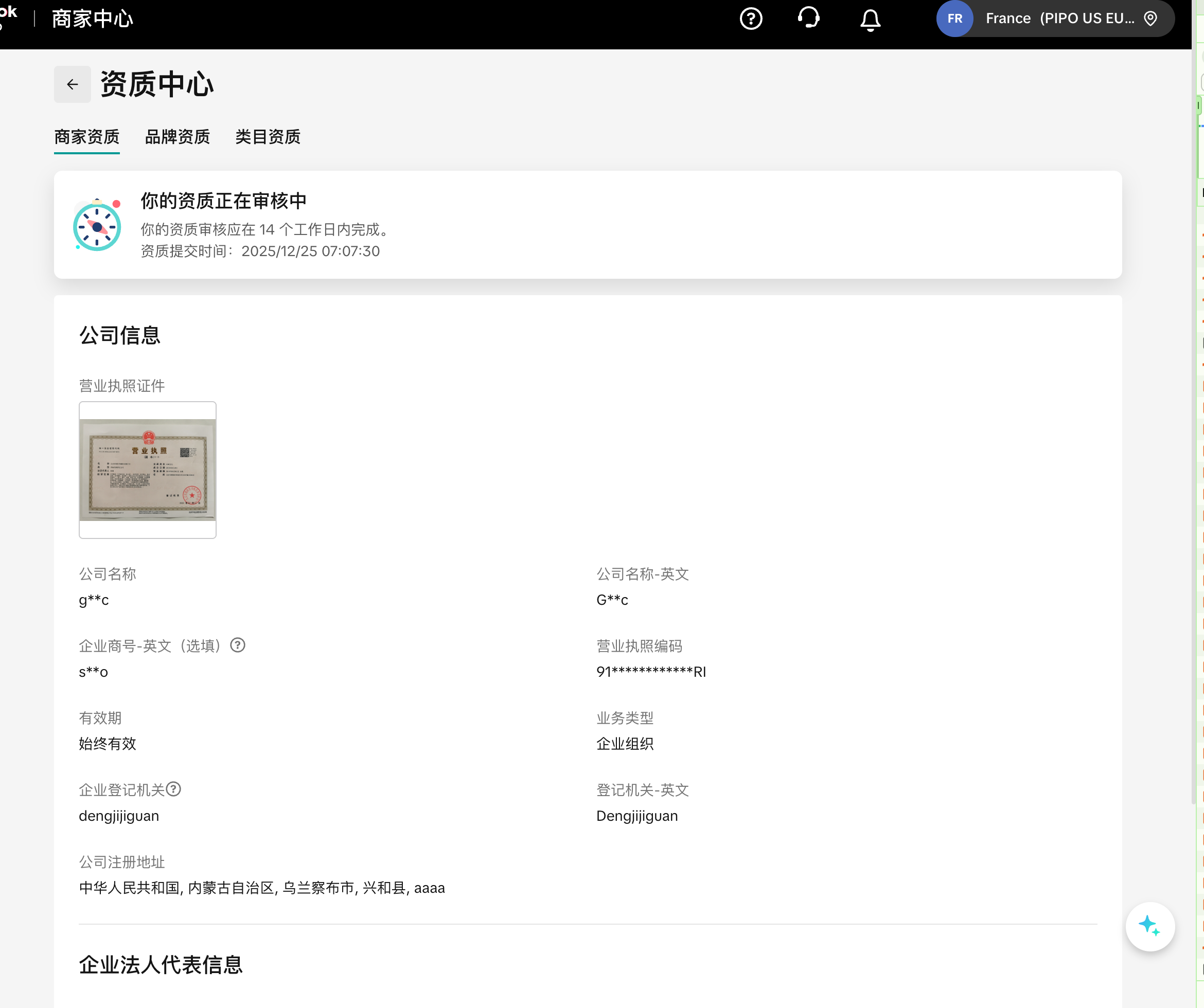
Task: Open the business license certificate thumbnail
Action: (x=147, y=470)
